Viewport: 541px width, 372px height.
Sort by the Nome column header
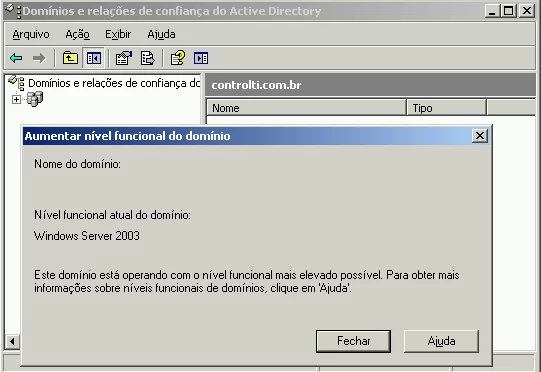[x=306, y=108]
